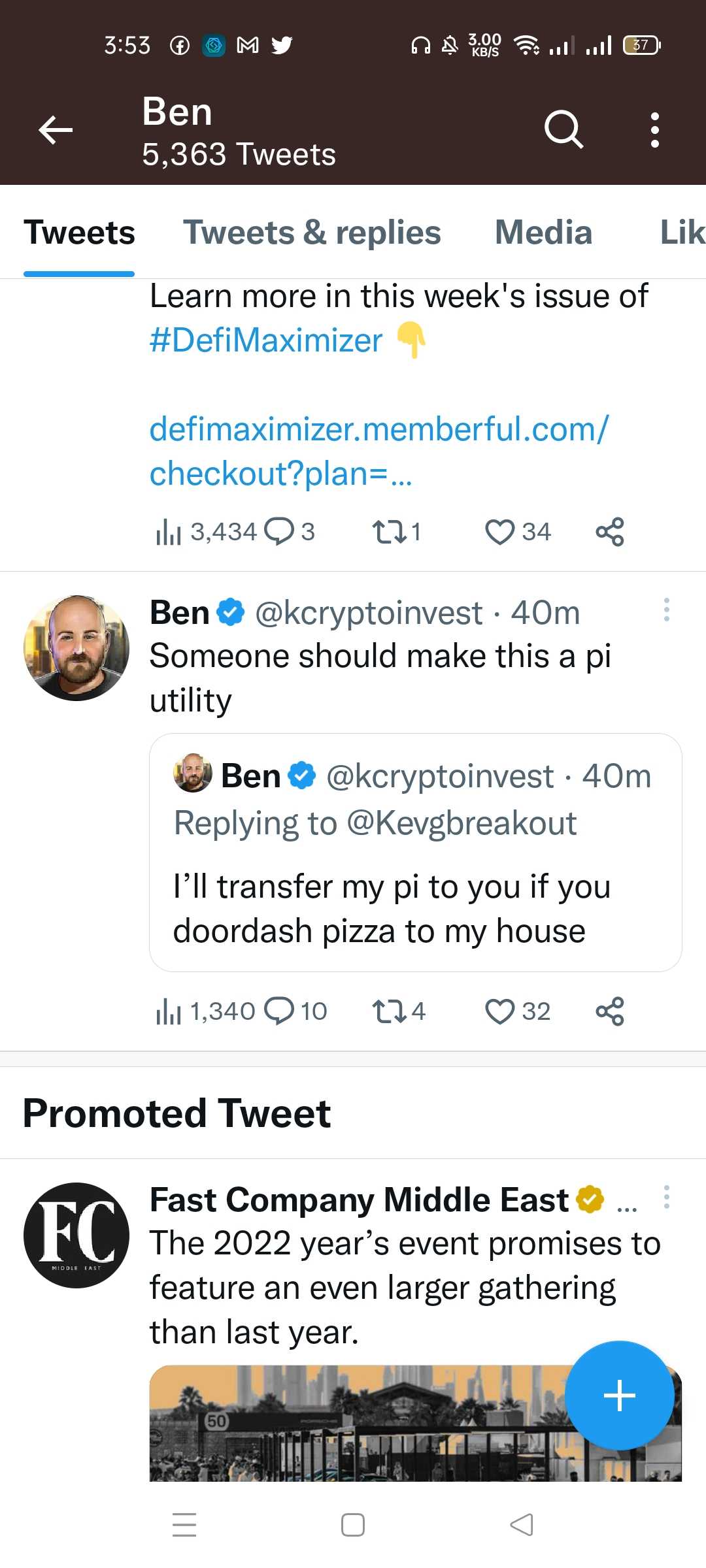Reply to the pi utility tweet

[280, 1011]
